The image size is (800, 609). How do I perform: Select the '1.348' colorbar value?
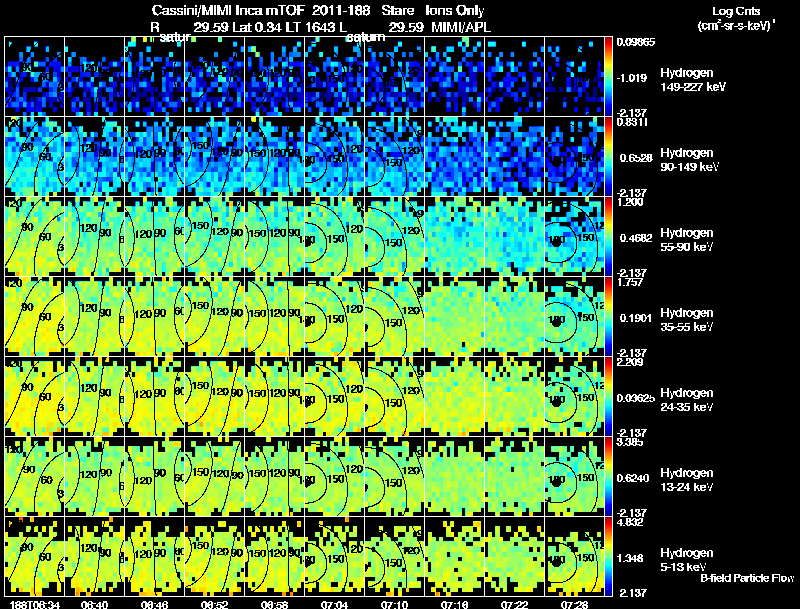632,559
